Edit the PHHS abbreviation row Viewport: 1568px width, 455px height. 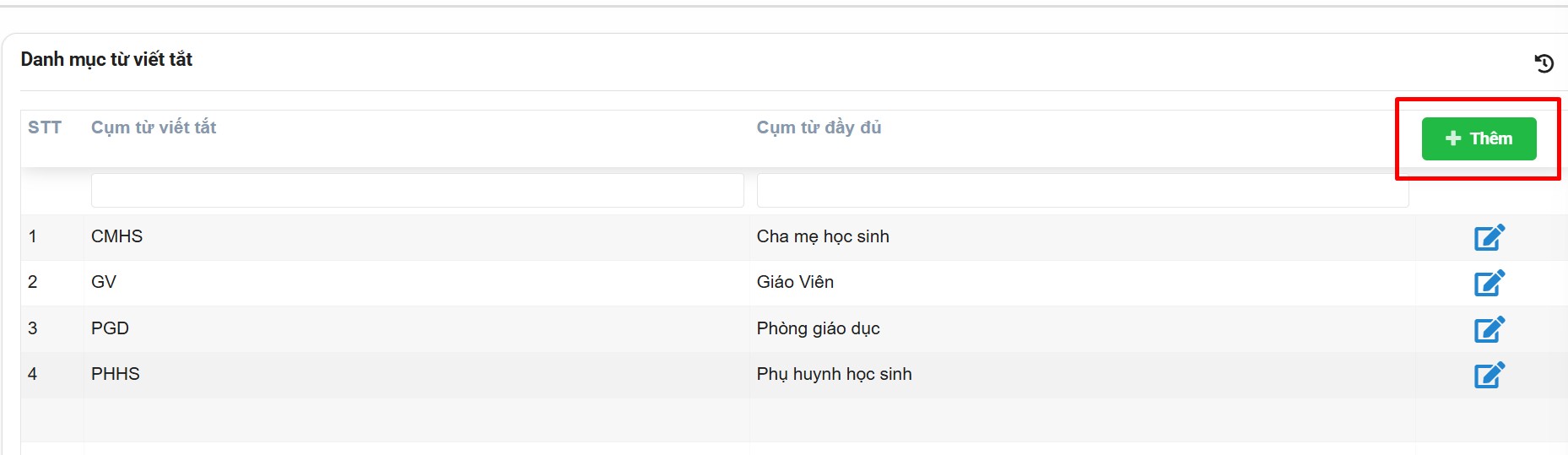click(1489, 375)
